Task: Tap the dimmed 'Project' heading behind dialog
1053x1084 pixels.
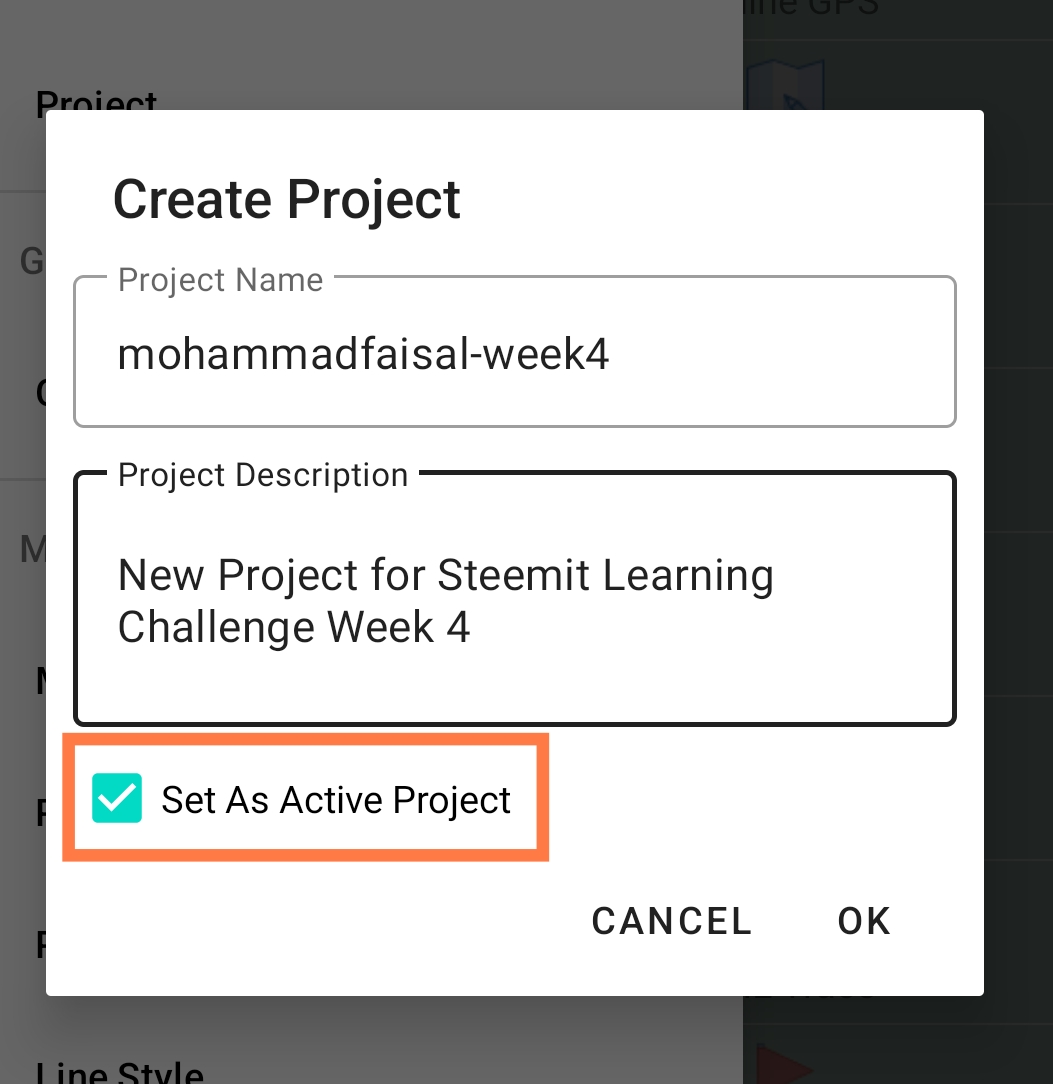Action: [x=96, y=100]
